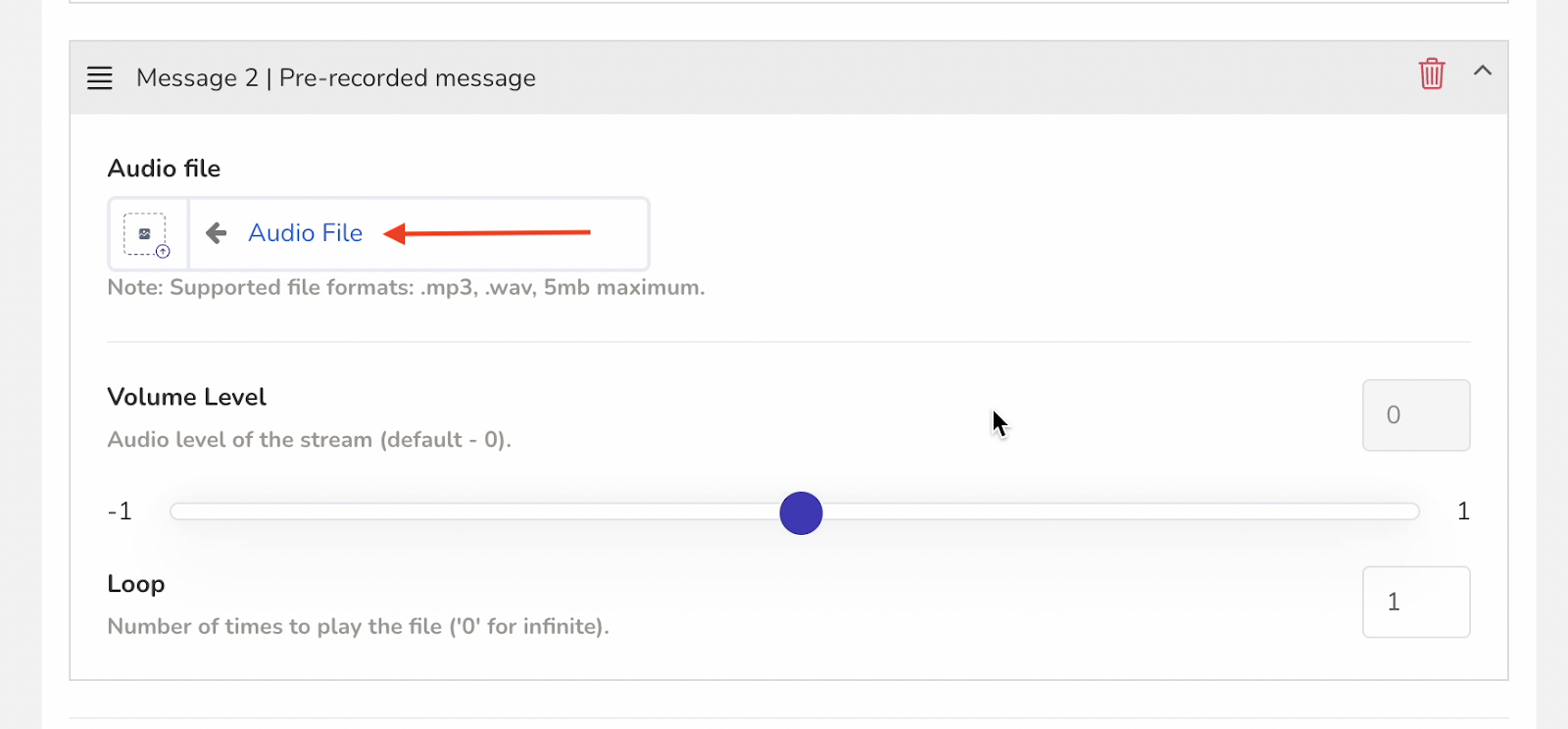Open the audio file upload placeholder icon

[147, 233]
